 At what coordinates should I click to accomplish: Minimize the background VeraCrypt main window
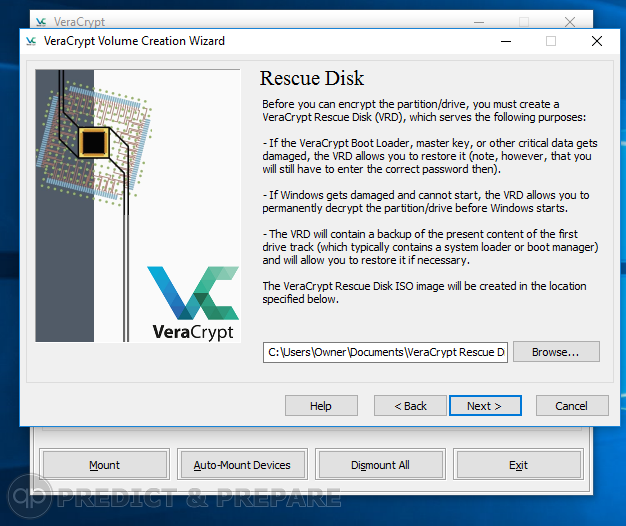(x=479, y=22)
